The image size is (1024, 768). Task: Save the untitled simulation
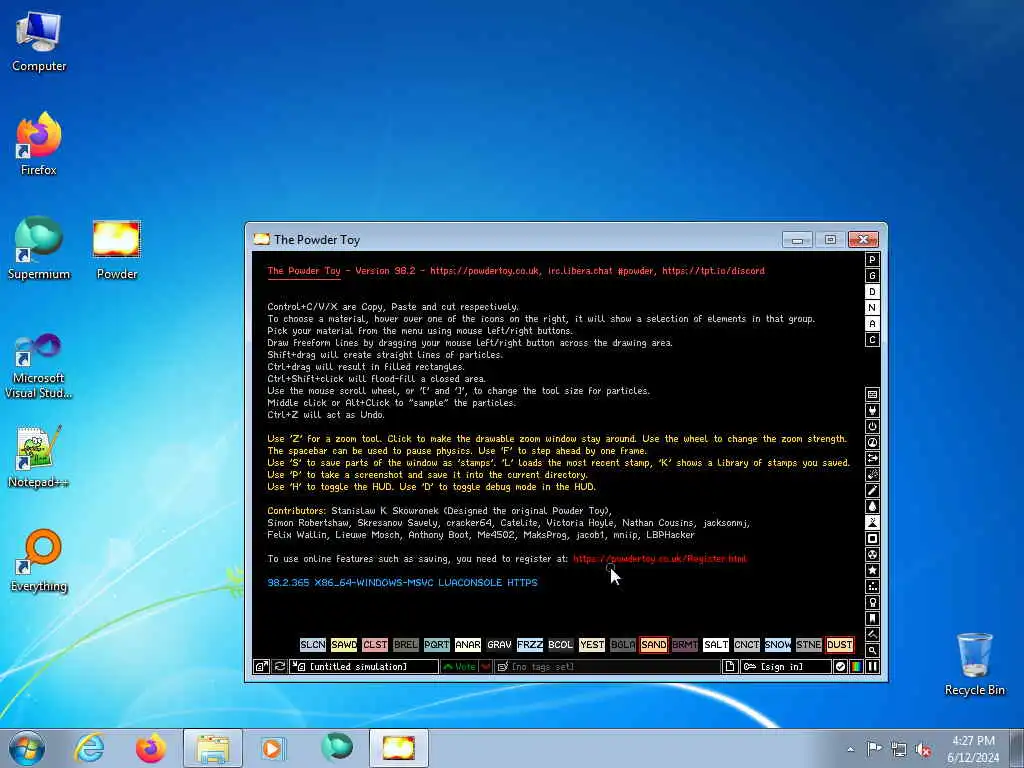[x=364, y=666]
